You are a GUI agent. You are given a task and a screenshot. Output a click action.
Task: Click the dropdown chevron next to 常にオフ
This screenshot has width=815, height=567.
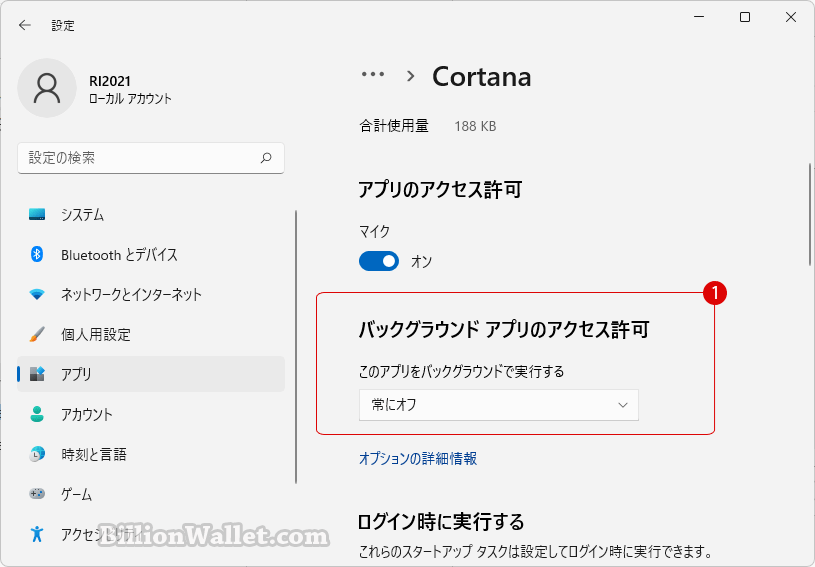(x=623, y=405)
